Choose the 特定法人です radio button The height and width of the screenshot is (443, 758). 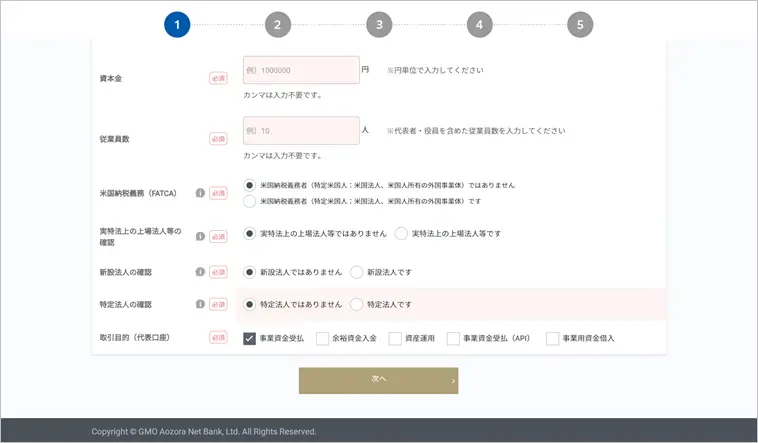(x=357, y=304)
